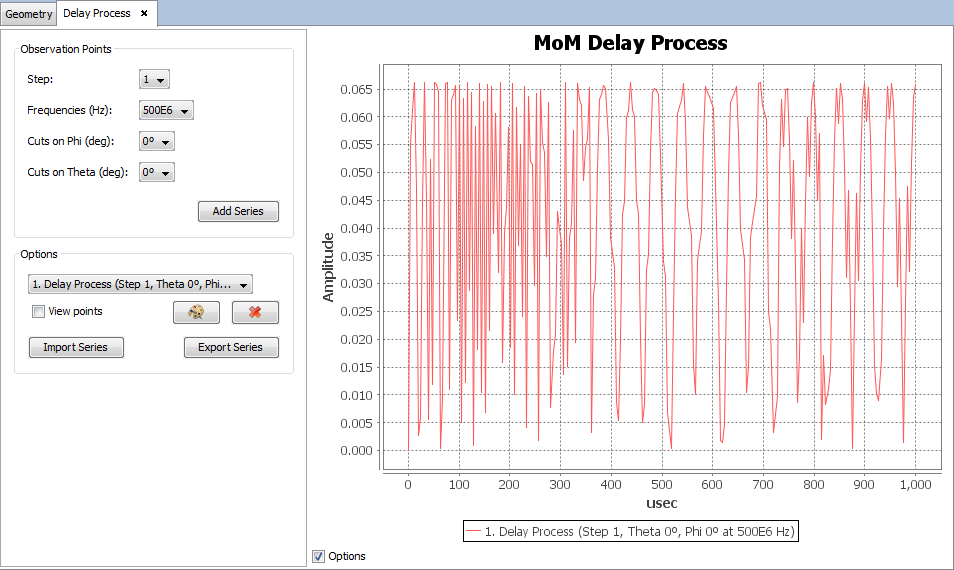Viewport: 954px width, 570px height.
Task: Click the usec x-axis label
Action: (x=662, y=505)
